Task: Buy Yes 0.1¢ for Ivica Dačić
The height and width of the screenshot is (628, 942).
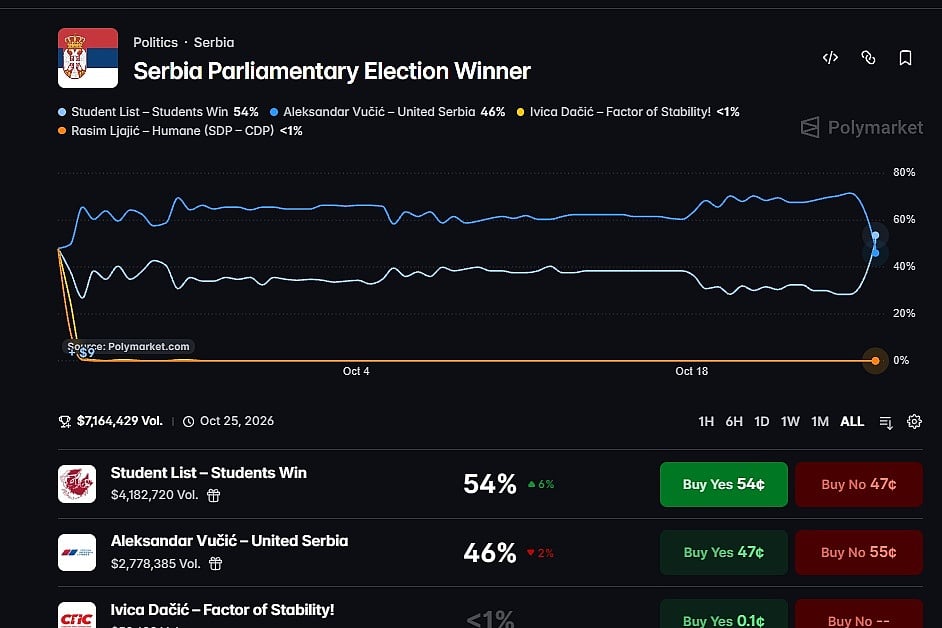Action: click(723, 614)
